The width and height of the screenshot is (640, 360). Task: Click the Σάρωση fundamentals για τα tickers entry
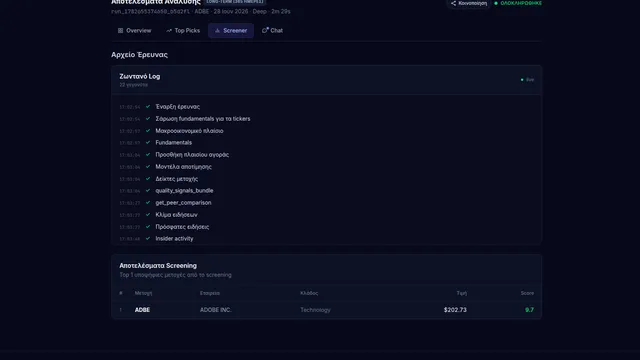[x=203, y=119]
